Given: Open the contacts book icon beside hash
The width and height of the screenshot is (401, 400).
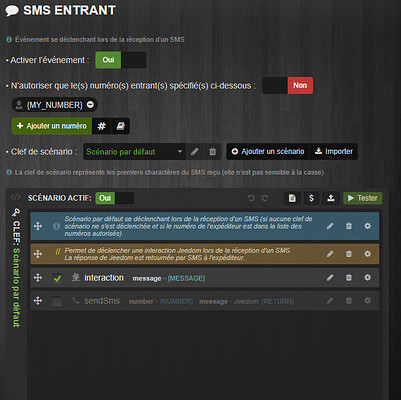Looking at the screenshot, I should click(x=120, y=126).
